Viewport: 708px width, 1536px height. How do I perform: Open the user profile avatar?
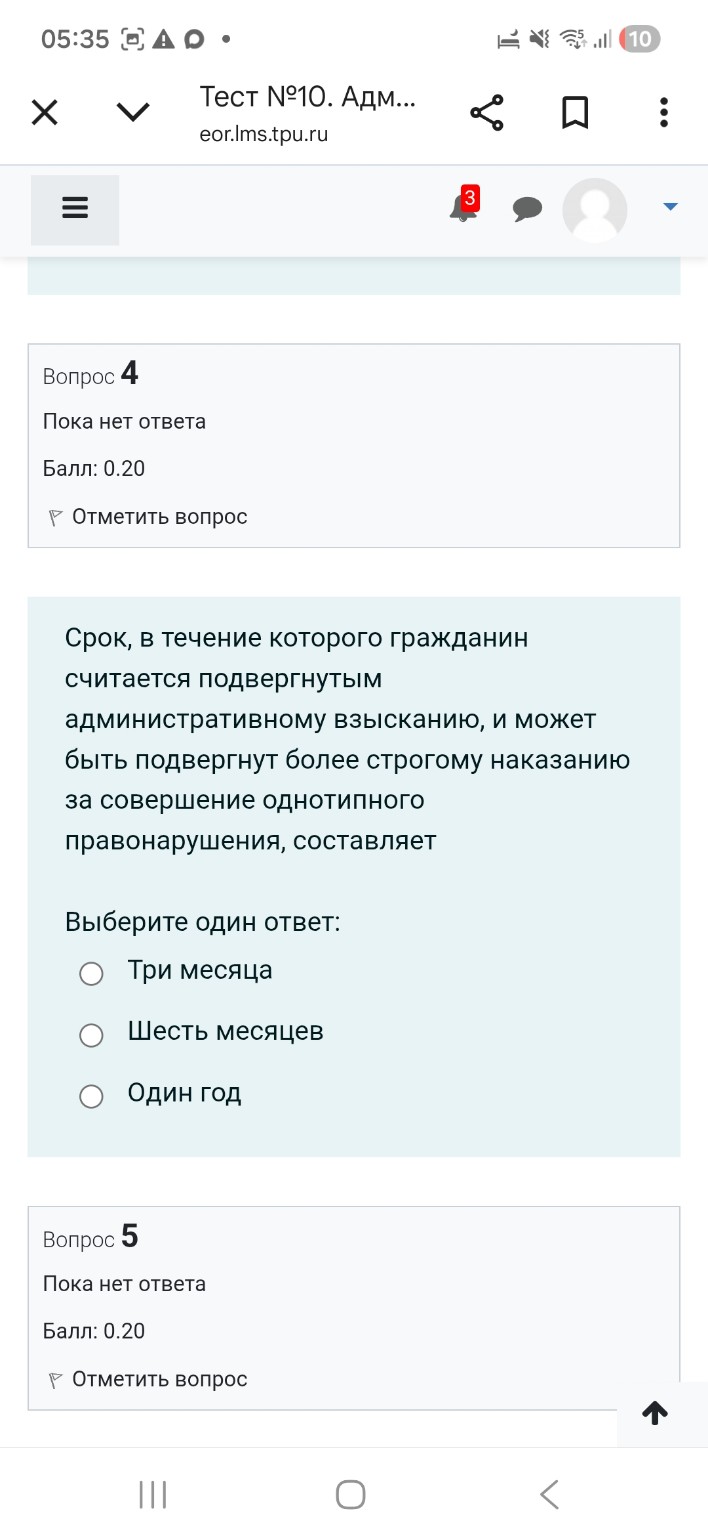pos(594,210)
